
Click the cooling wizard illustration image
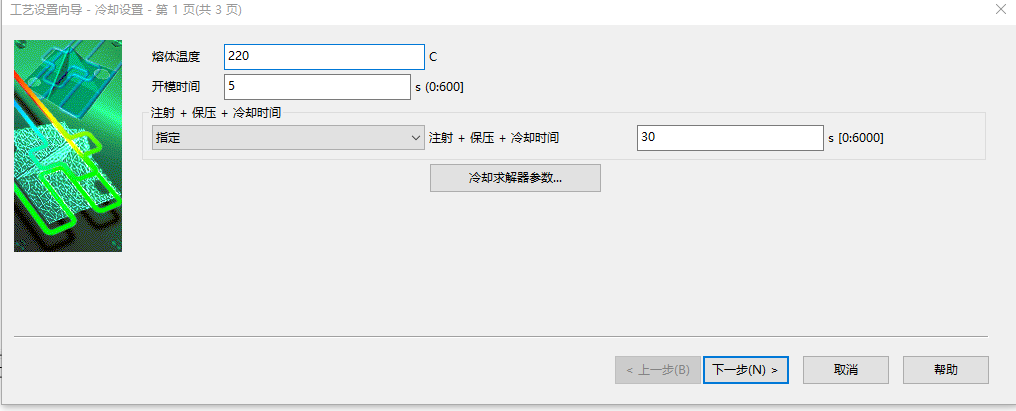(x=68, y=146)
